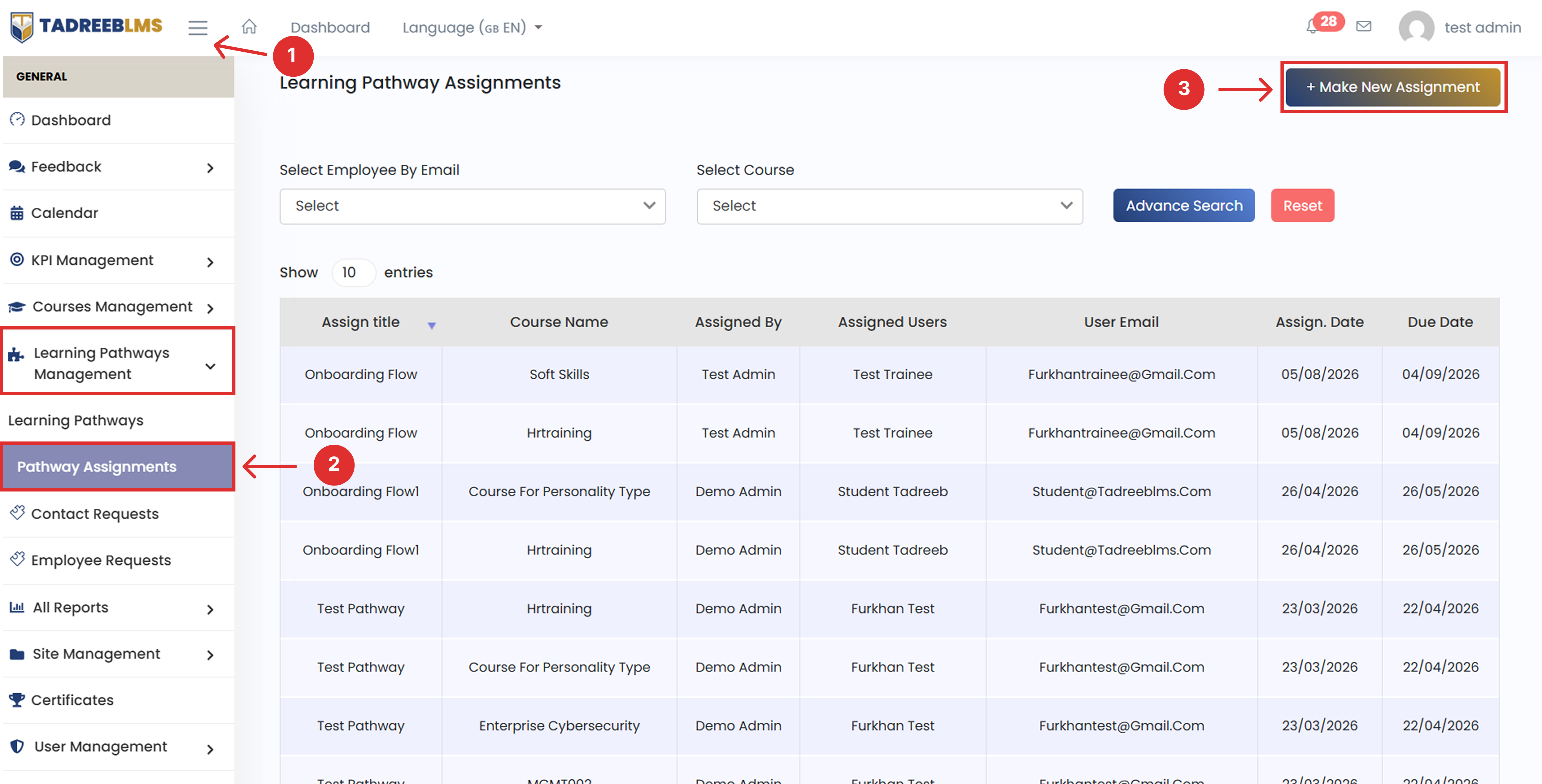Expand the User Management chevron
1542x784 pixels.
[x=210, y=749]
